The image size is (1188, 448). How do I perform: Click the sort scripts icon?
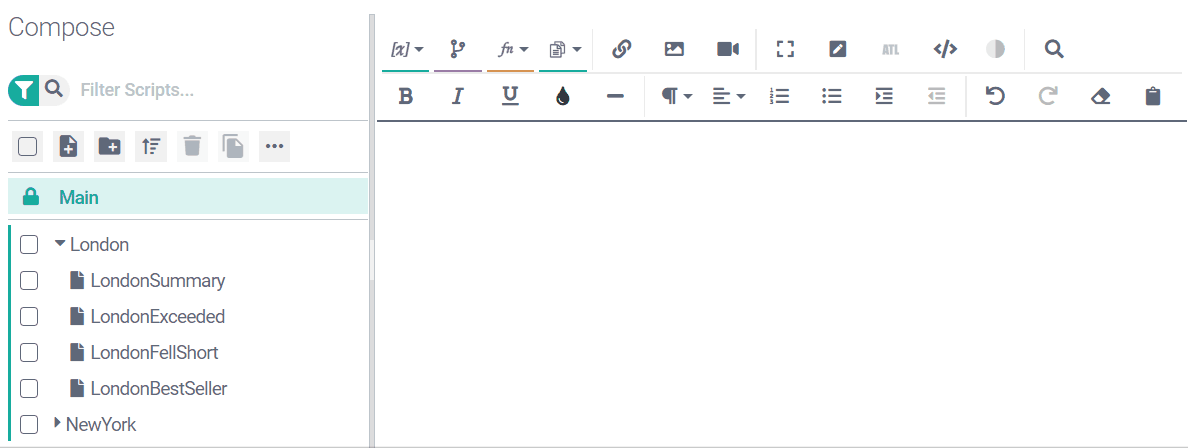click(151, 146)
